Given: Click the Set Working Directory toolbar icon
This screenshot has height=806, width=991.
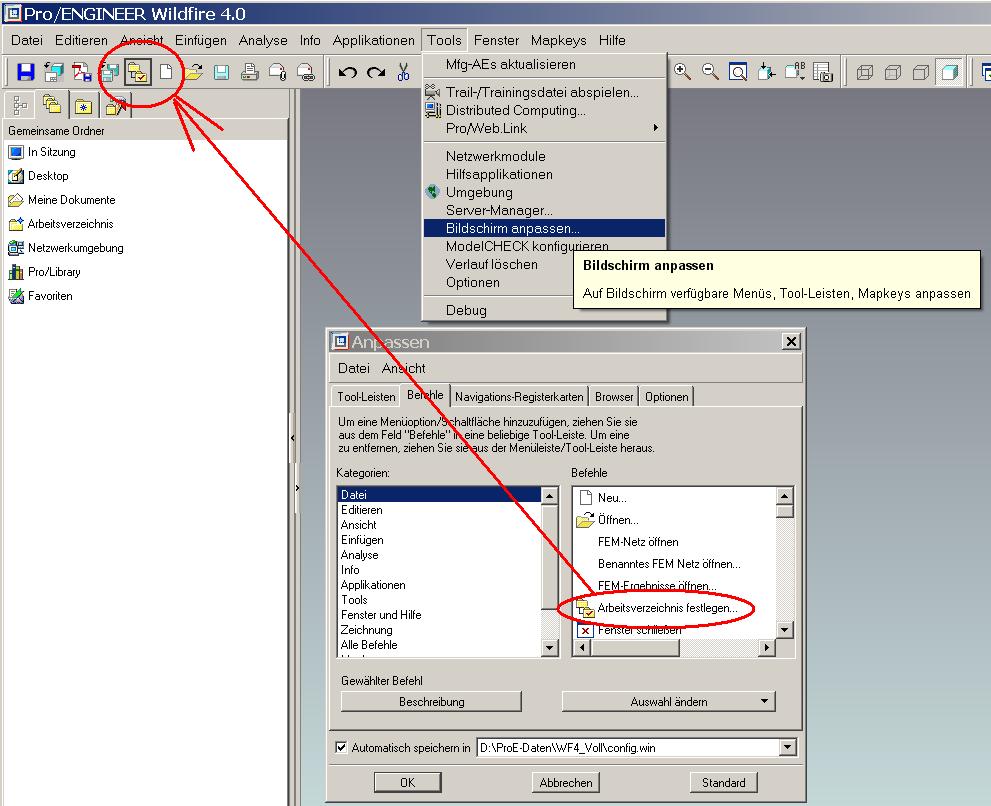Looking at the screenshot, I should [x=138, y=72].
